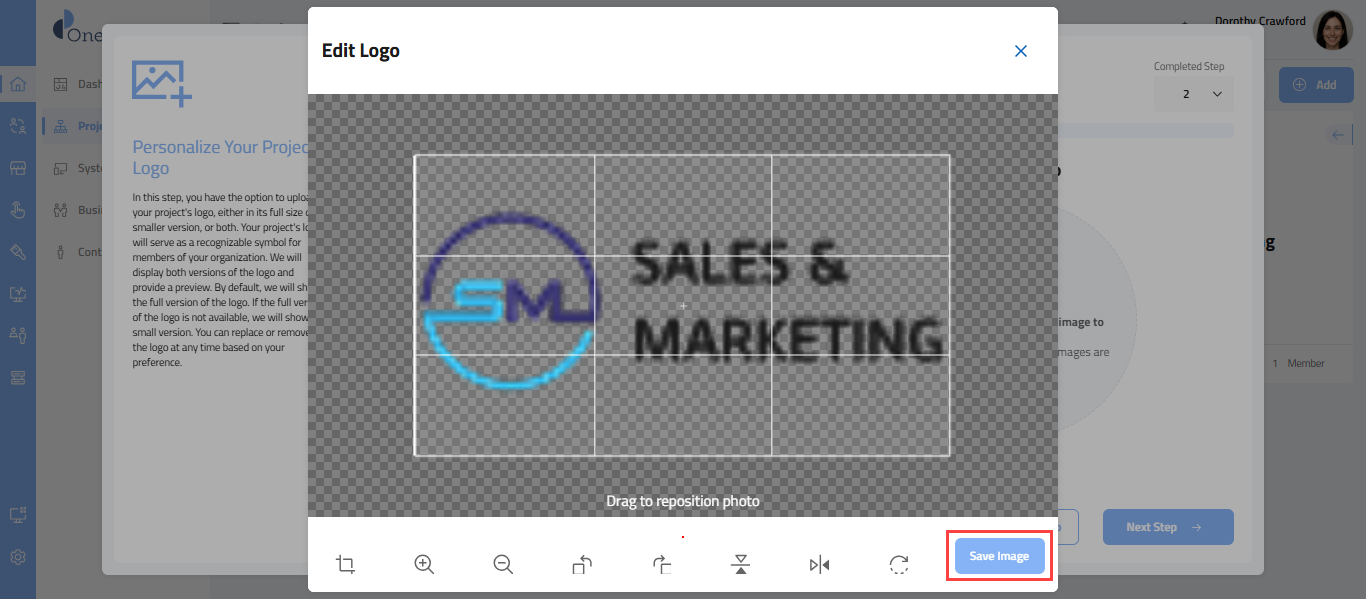Select the Dashboard menu item
Image resolution: width=1366 pixels, height=599 pixels.
(x=76, y=84)
